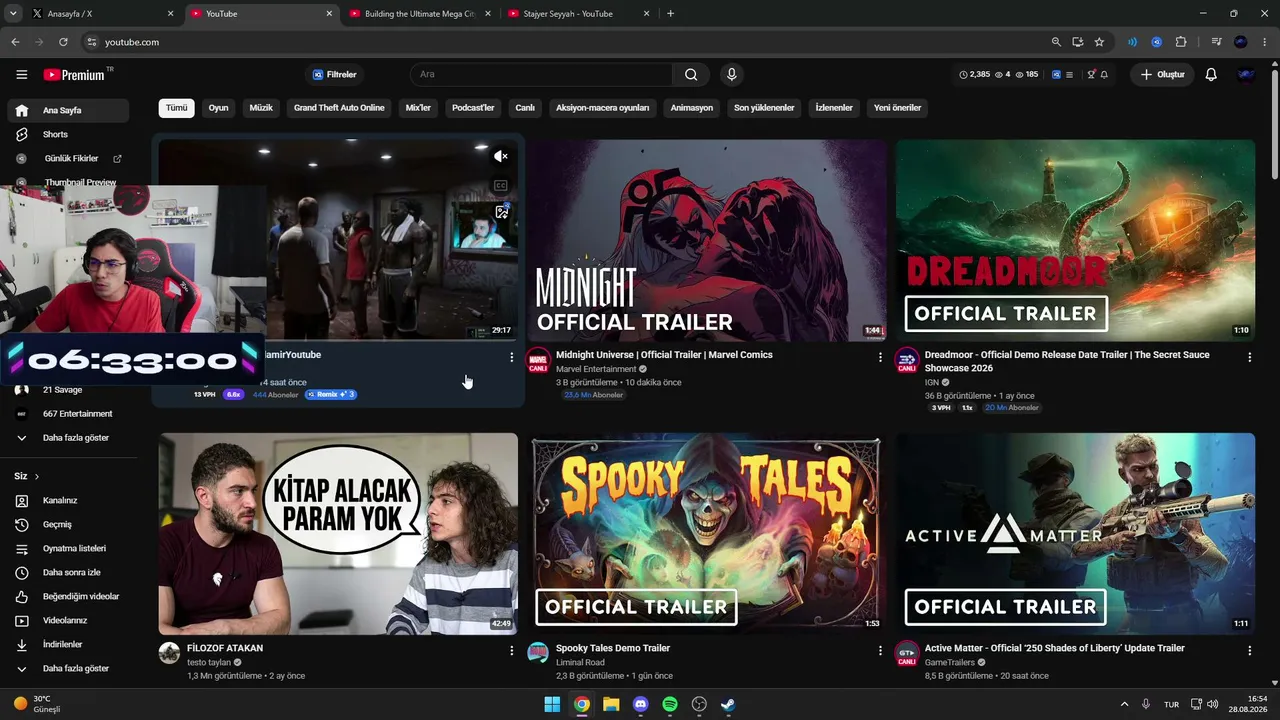This screenshot has height=720, width=1280.
Task: Open YouTube notifications bell
Action: click(x=1211, y=75)
